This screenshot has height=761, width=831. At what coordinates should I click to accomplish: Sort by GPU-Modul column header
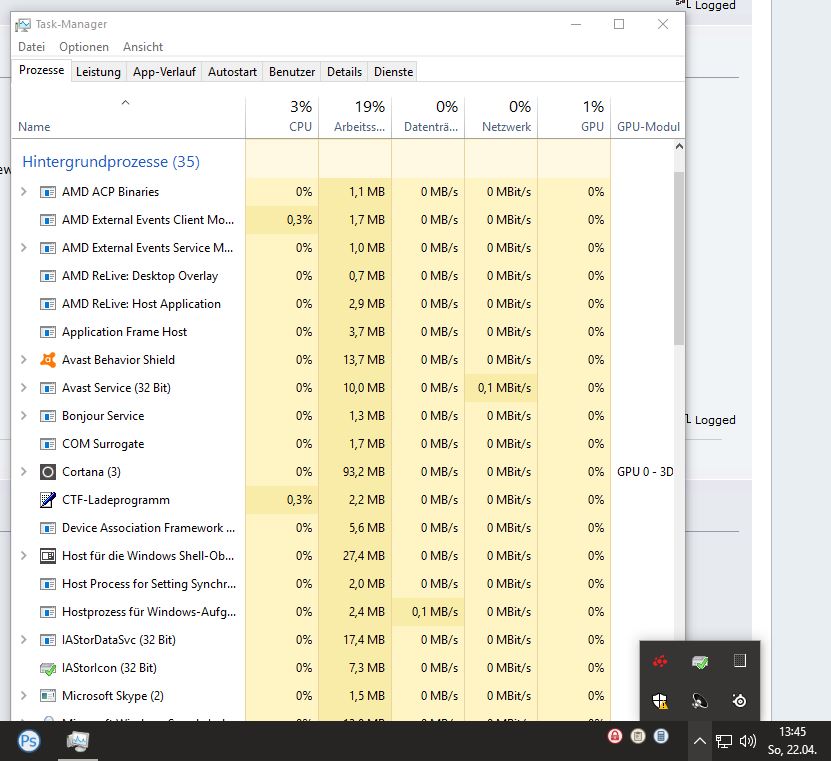pyautogui.click(x=648, y=117)
